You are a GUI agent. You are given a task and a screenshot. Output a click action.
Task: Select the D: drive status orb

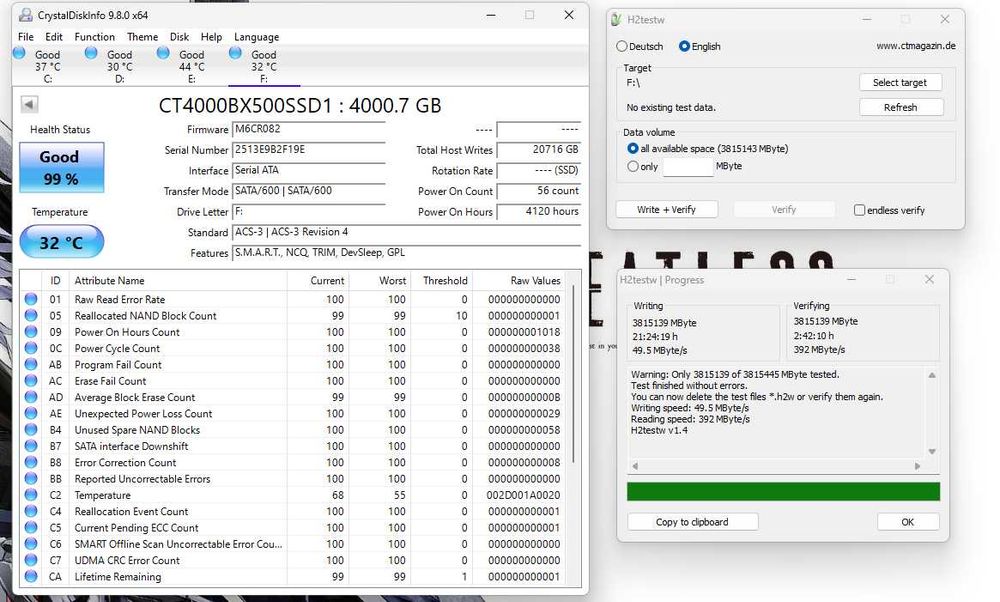(91, 53)
